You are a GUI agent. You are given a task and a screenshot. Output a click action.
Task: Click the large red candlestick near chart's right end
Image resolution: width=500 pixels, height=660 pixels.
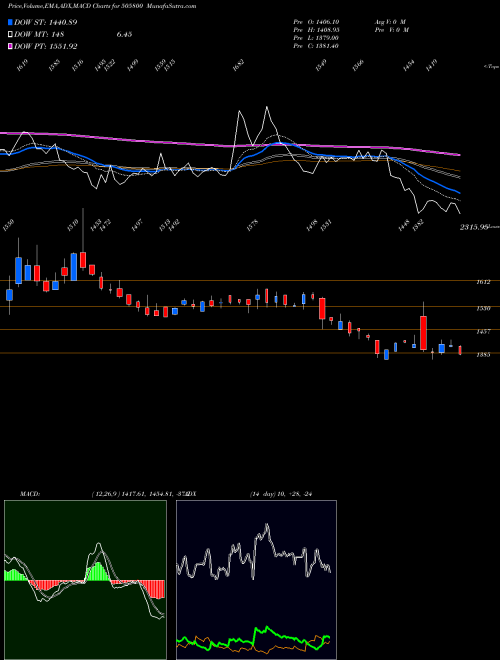pos(423,333)
